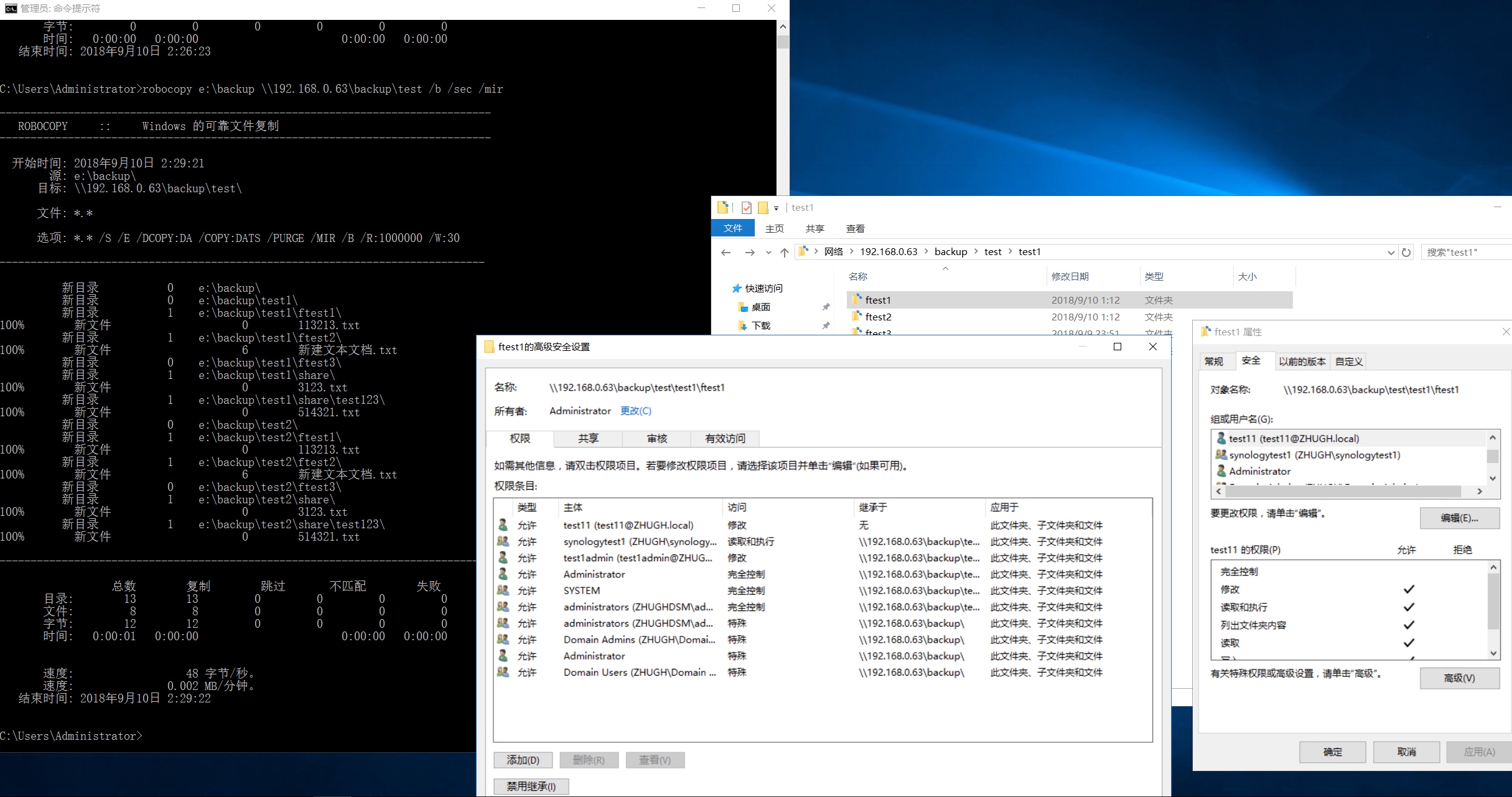Go up one folder level in Explorer
Image resolution: width=1512 pixels, height=797 pixels.
[785, 252]
